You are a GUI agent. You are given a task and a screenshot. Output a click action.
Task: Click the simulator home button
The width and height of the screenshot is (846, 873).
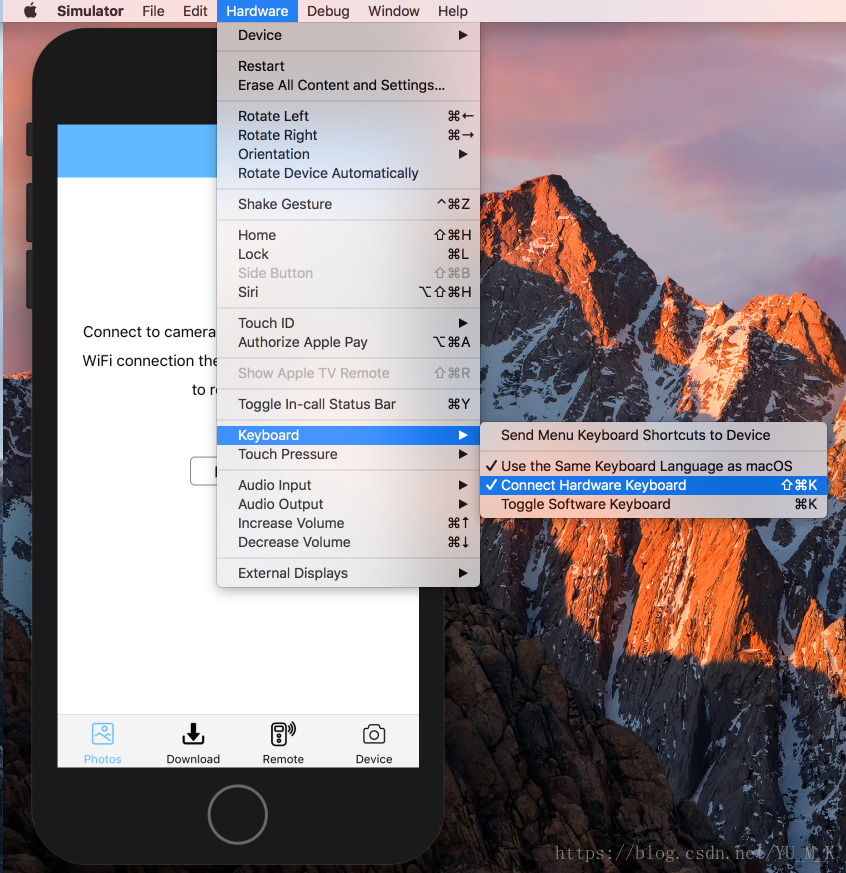pyautogui.click(x=238, y=814)
